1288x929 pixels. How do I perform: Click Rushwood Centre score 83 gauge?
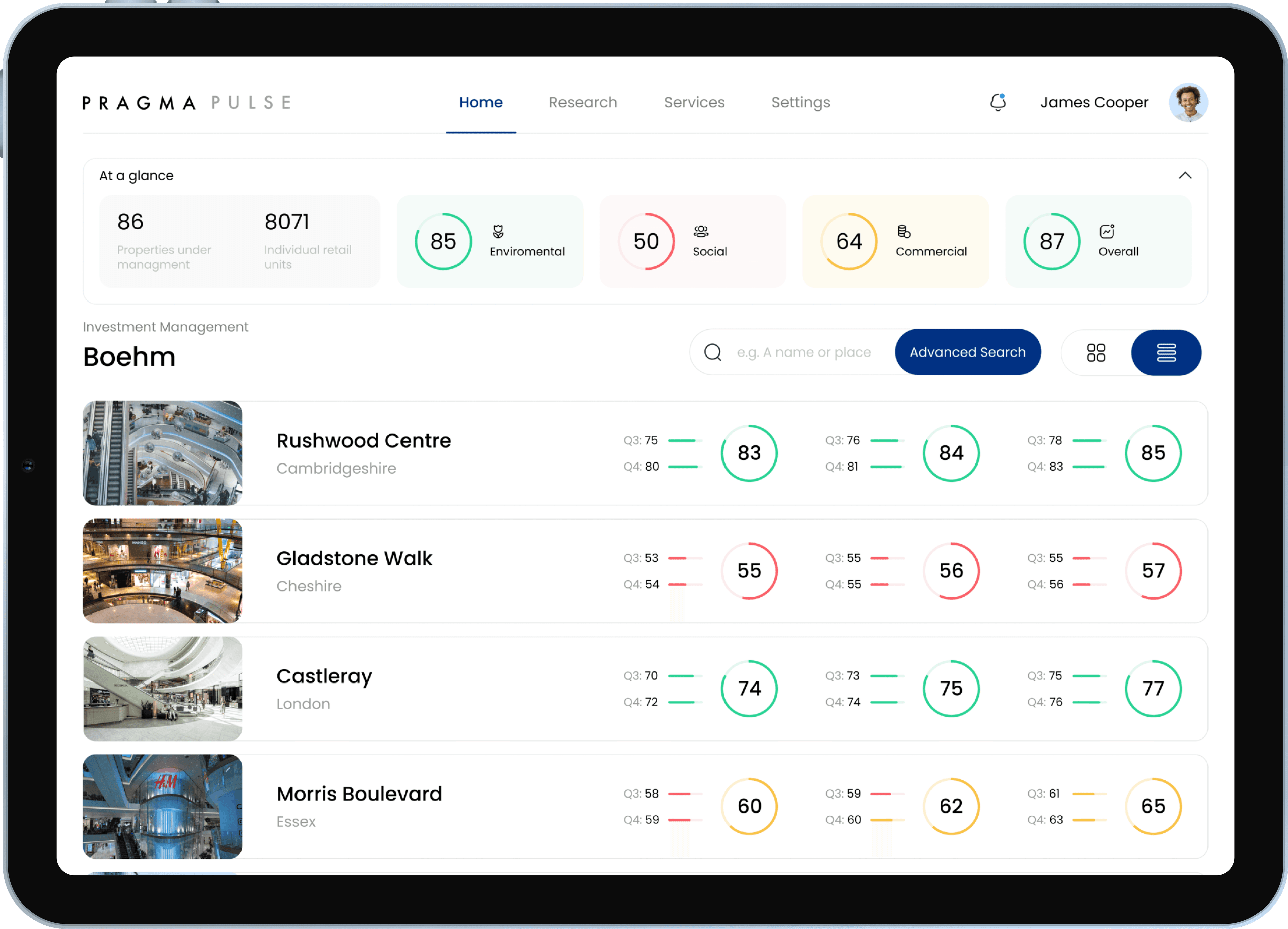749,452
